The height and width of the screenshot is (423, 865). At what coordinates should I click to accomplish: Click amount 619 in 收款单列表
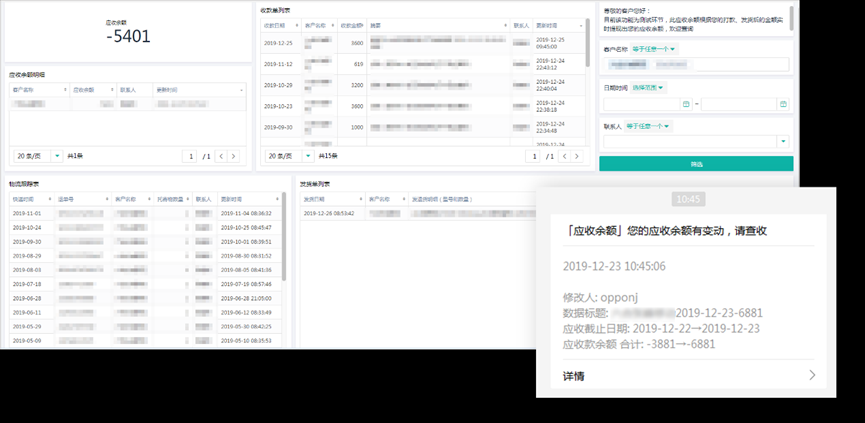click(358, 64)
